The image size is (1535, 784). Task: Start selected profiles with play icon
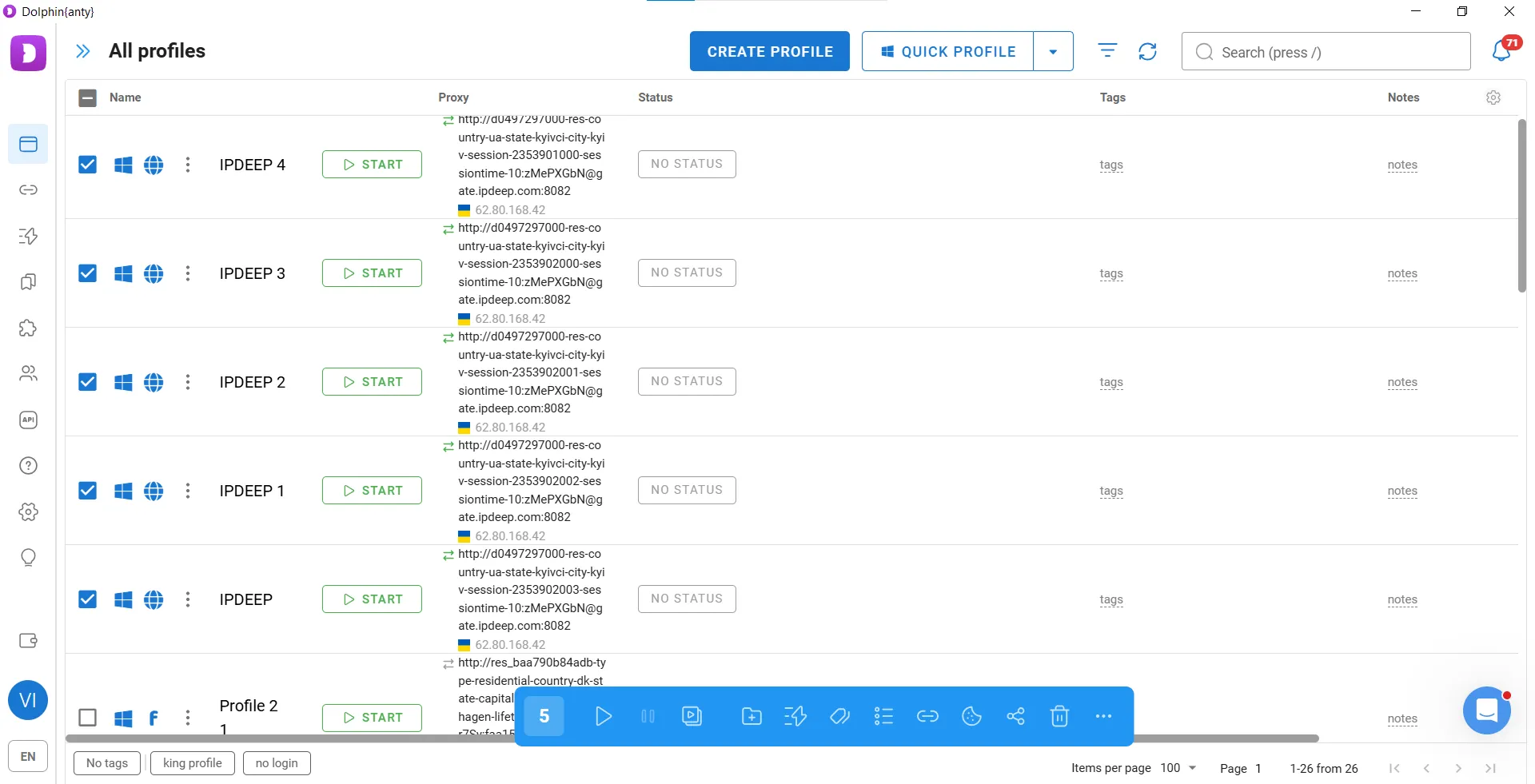click(x=604, y=716)
